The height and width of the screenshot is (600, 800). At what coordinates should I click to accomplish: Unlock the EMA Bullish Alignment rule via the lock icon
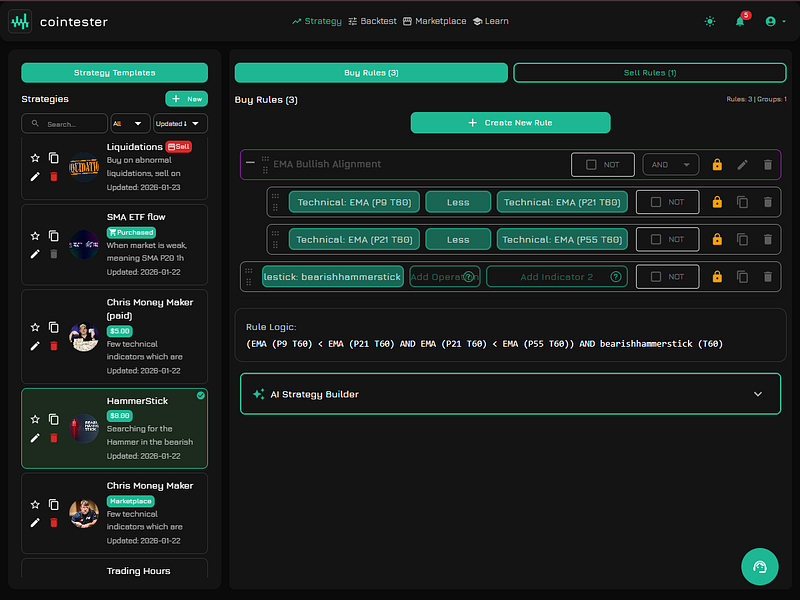(717, 164)
